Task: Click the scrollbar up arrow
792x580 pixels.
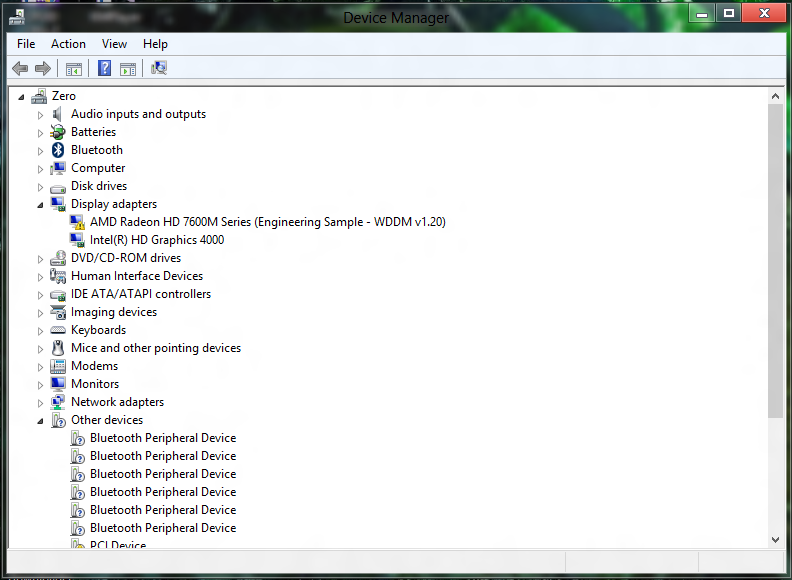Action: (775, 96)
